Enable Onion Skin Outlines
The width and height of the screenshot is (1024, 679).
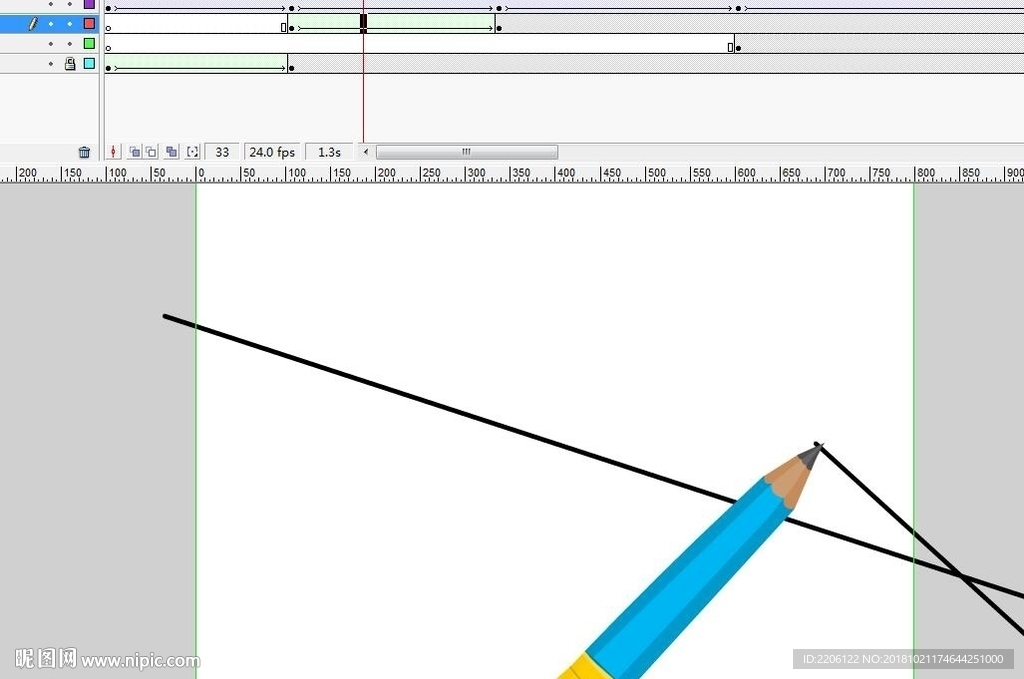pos(151,152)
